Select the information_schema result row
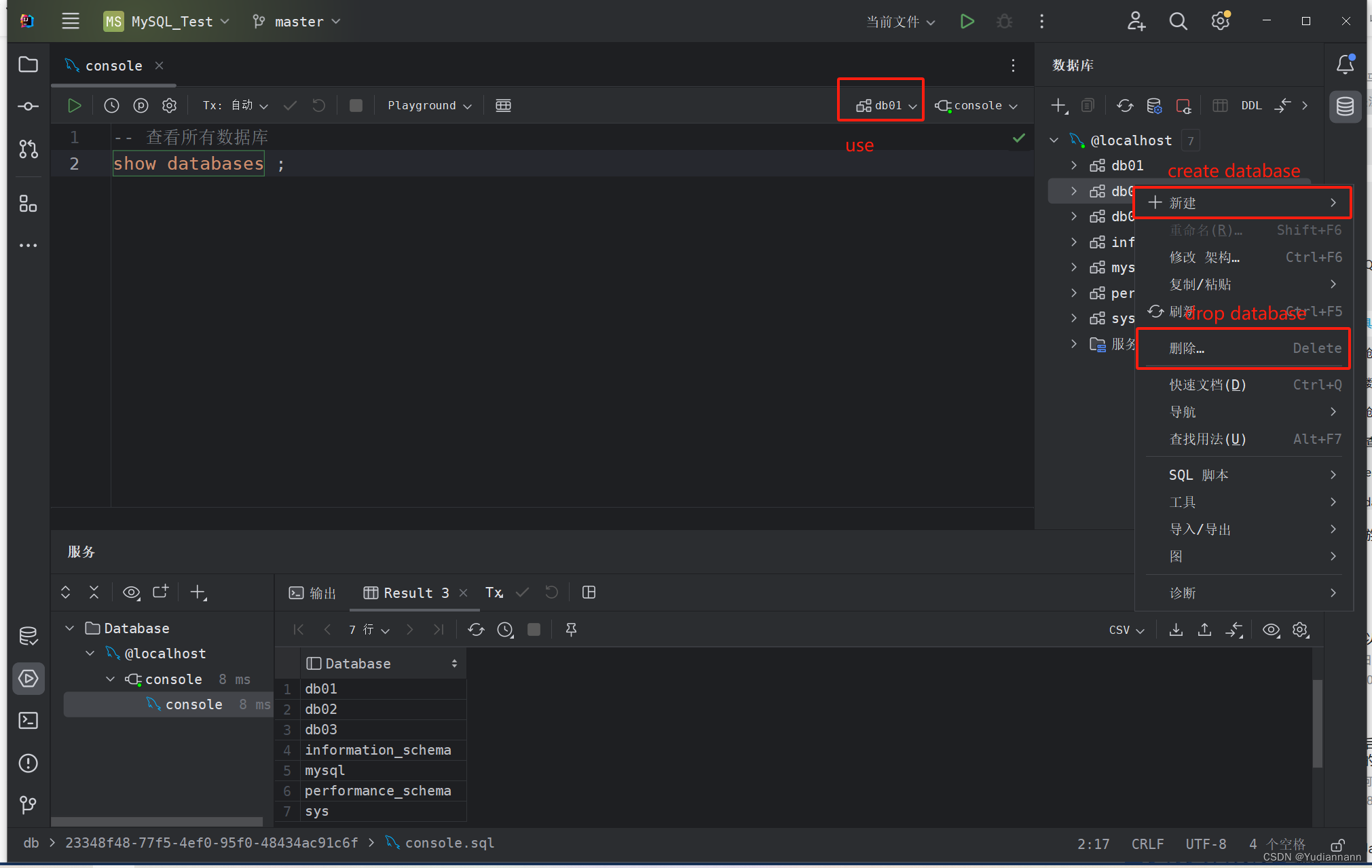 click(377, 750)
